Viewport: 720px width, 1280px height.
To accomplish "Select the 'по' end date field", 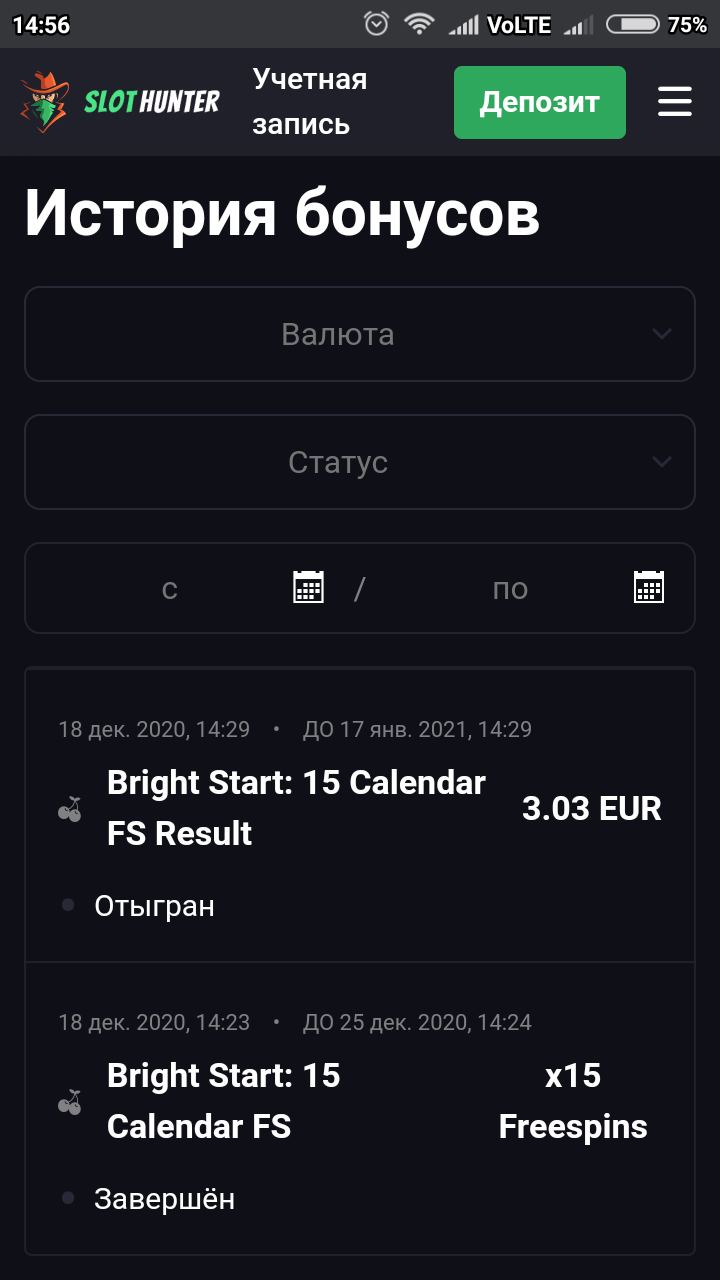I will (510, 589).
